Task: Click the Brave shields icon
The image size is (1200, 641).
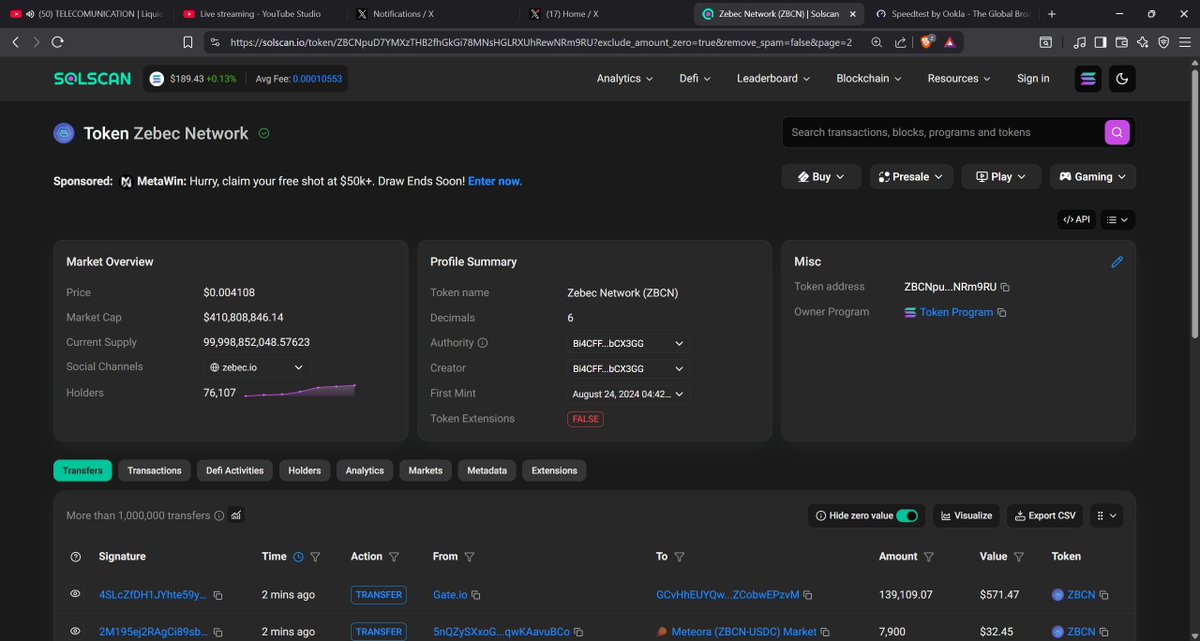Action: click(926, 42)
